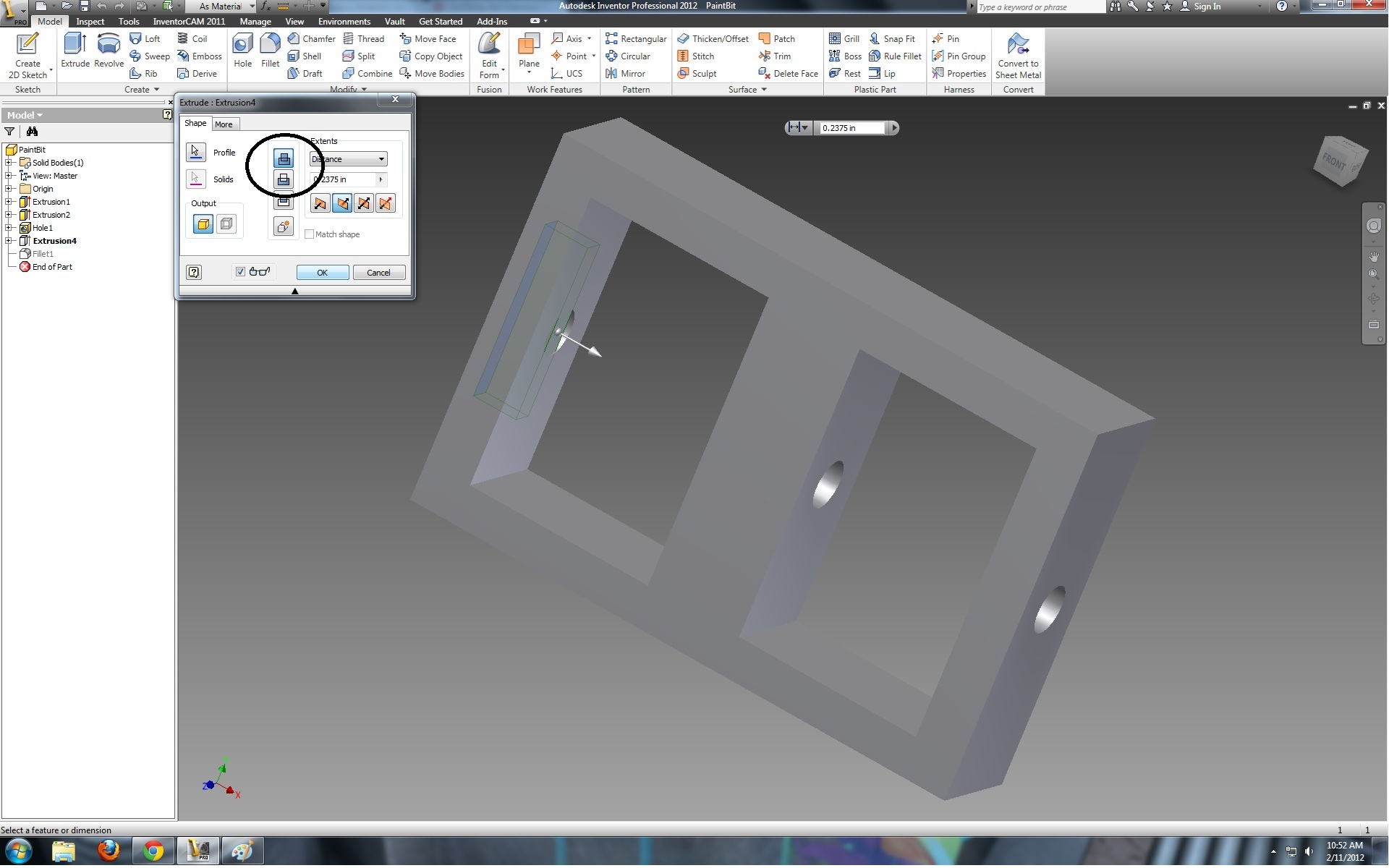Screen dimensions: 1389x868
Task: Select Intersect operation in Extrude dialog
Action: point(284,202)
